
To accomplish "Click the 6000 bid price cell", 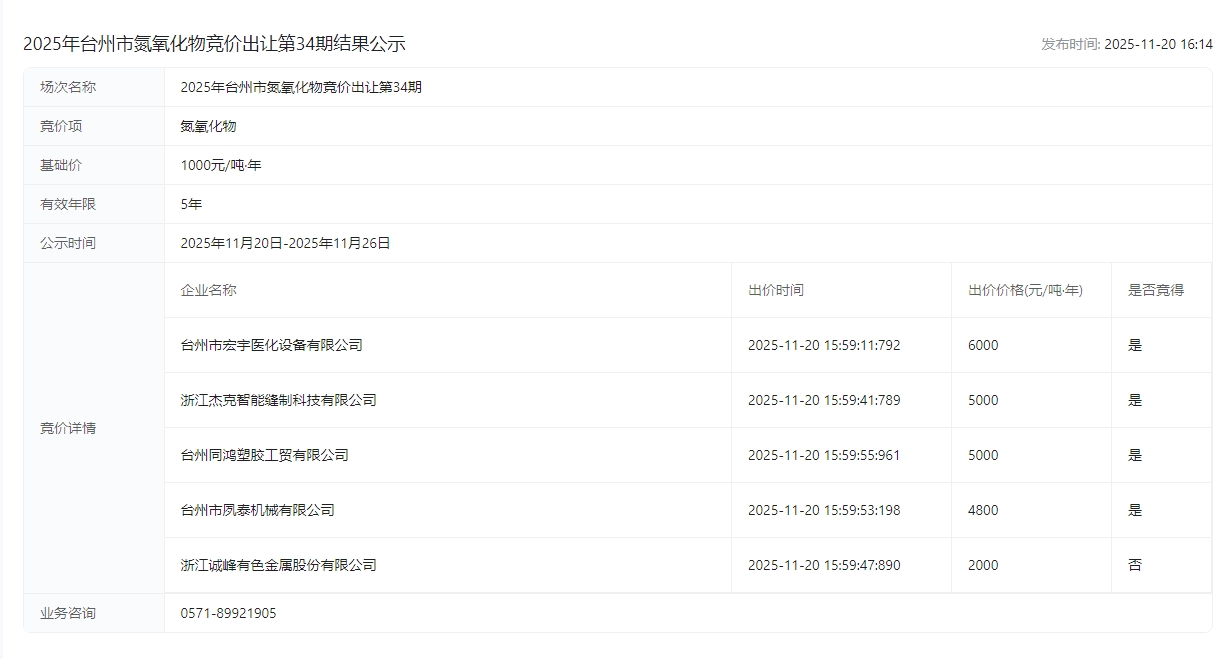I will 983,345.
